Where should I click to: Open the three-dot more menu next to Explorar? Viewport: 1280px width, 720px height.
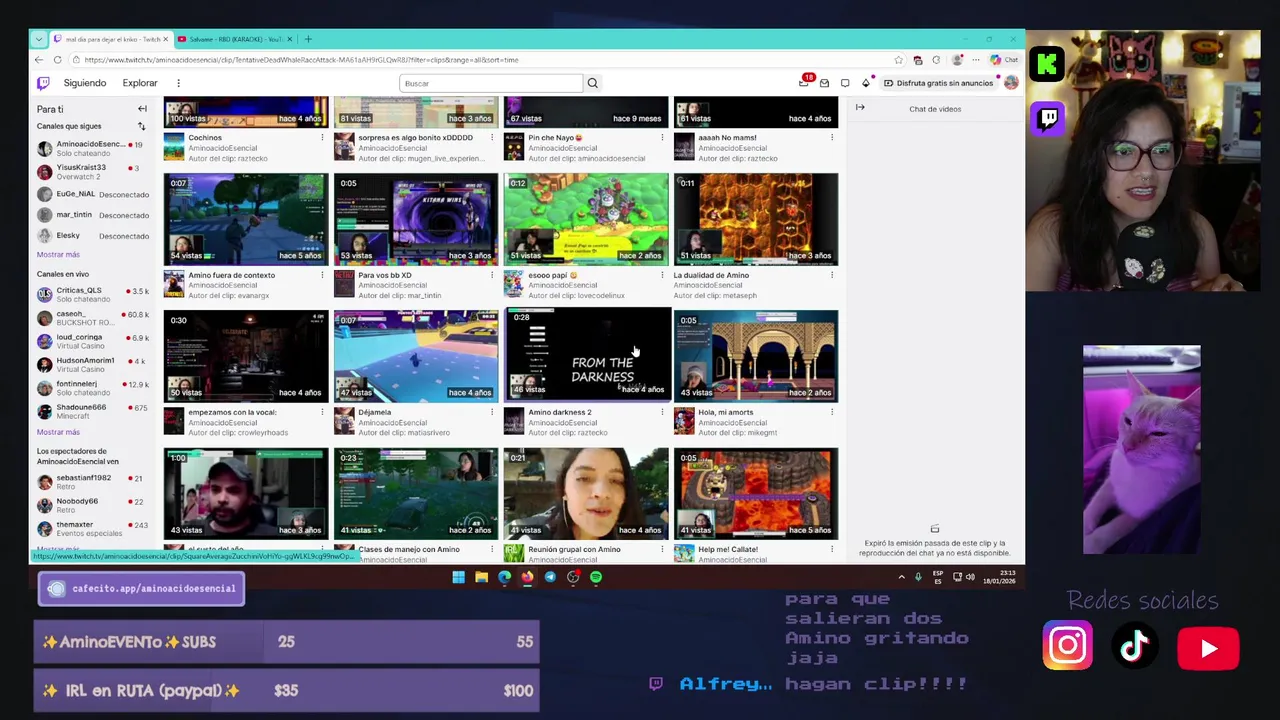(x=178, y=83)
